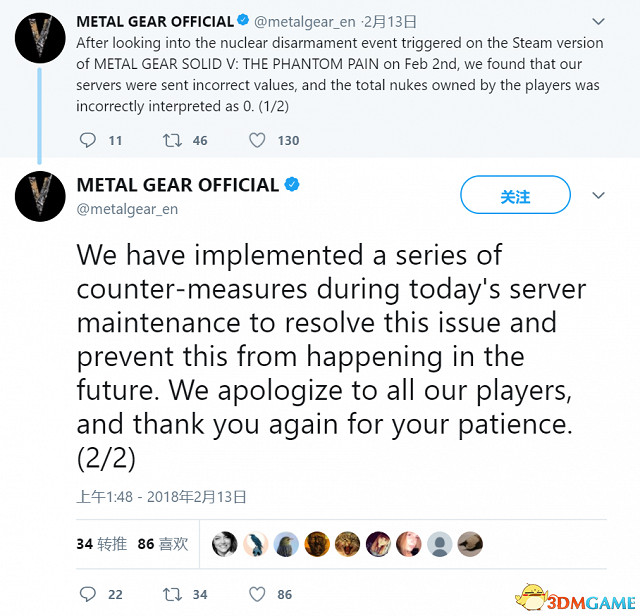The width and height of the screenshot is (640, 616).
Task: Open the first liker avatar in the row
Action: (x=224, y=544)
